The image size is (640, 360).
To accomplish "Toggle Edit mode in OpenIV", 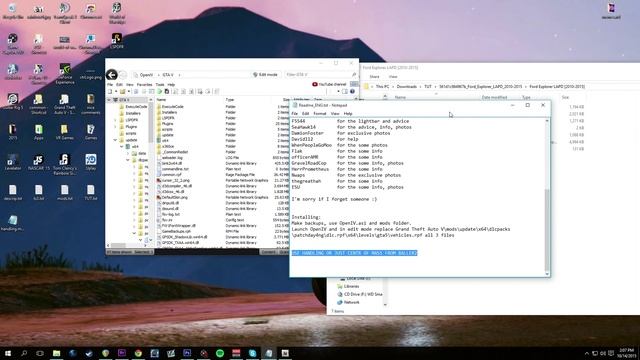I will pos(265,75).
